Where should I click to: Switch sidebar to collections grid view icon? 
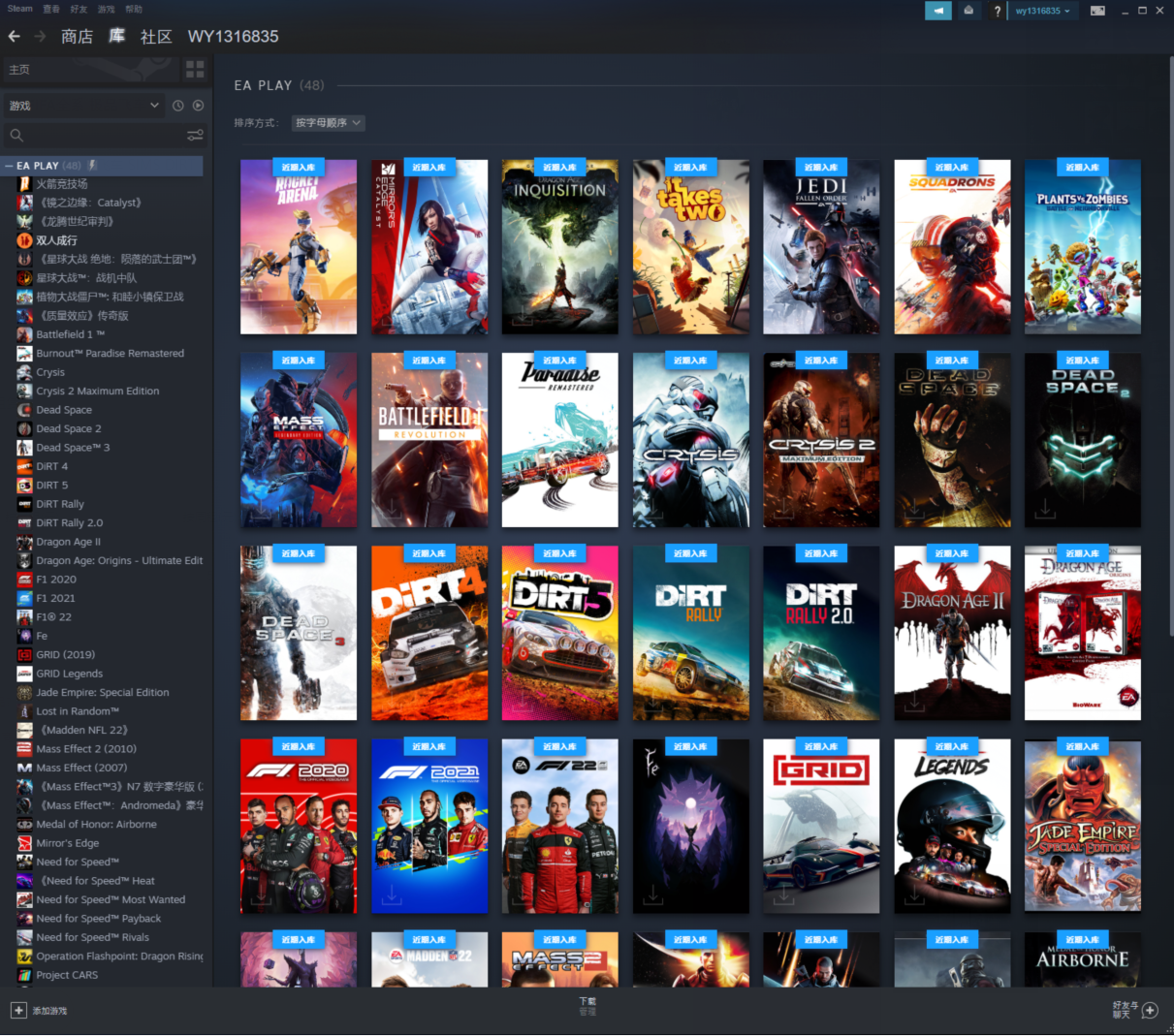[195, 70]
